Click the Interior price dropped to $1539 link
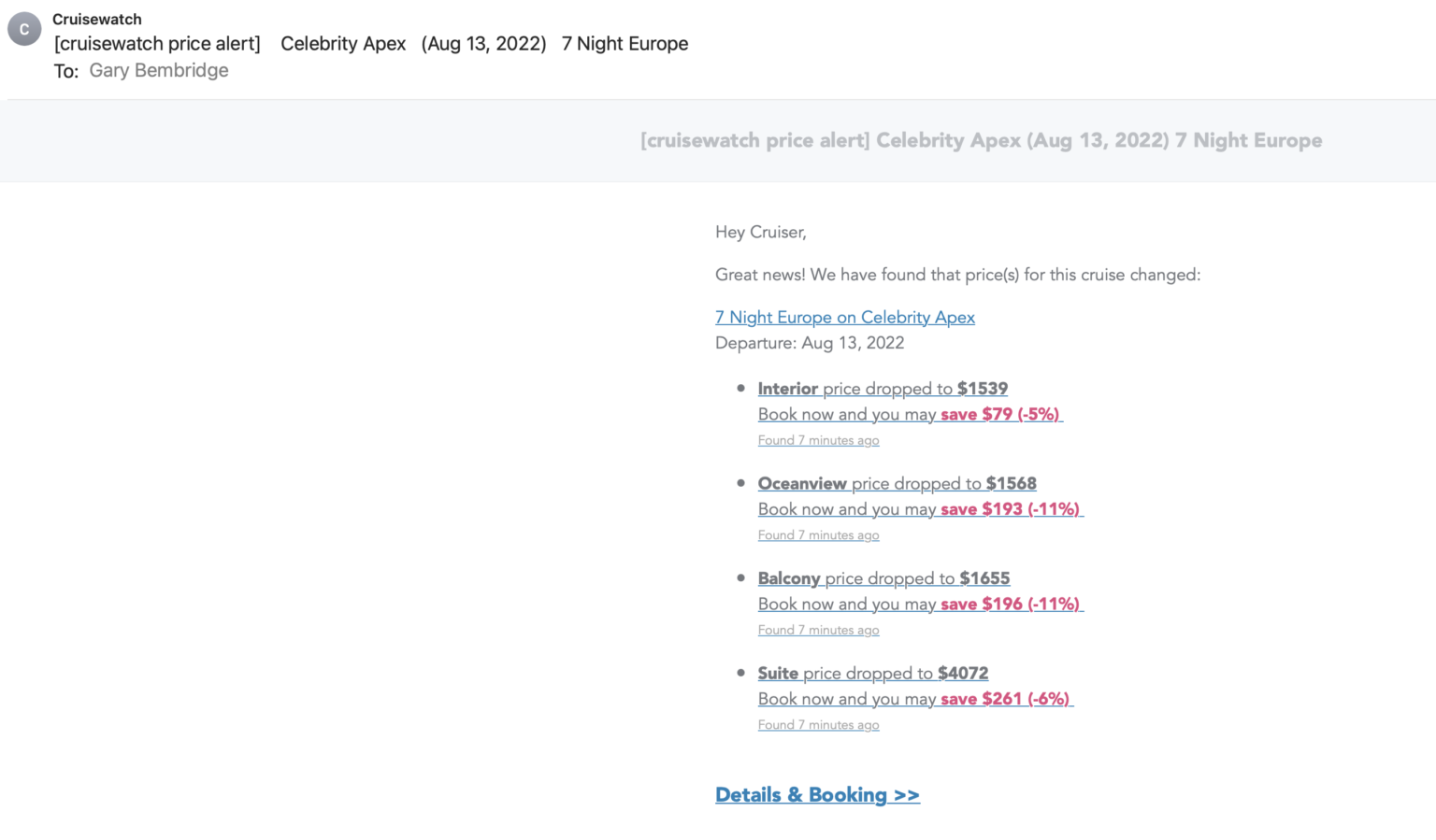The height and width of the screenshot is (840, 1436). (883, 389)
